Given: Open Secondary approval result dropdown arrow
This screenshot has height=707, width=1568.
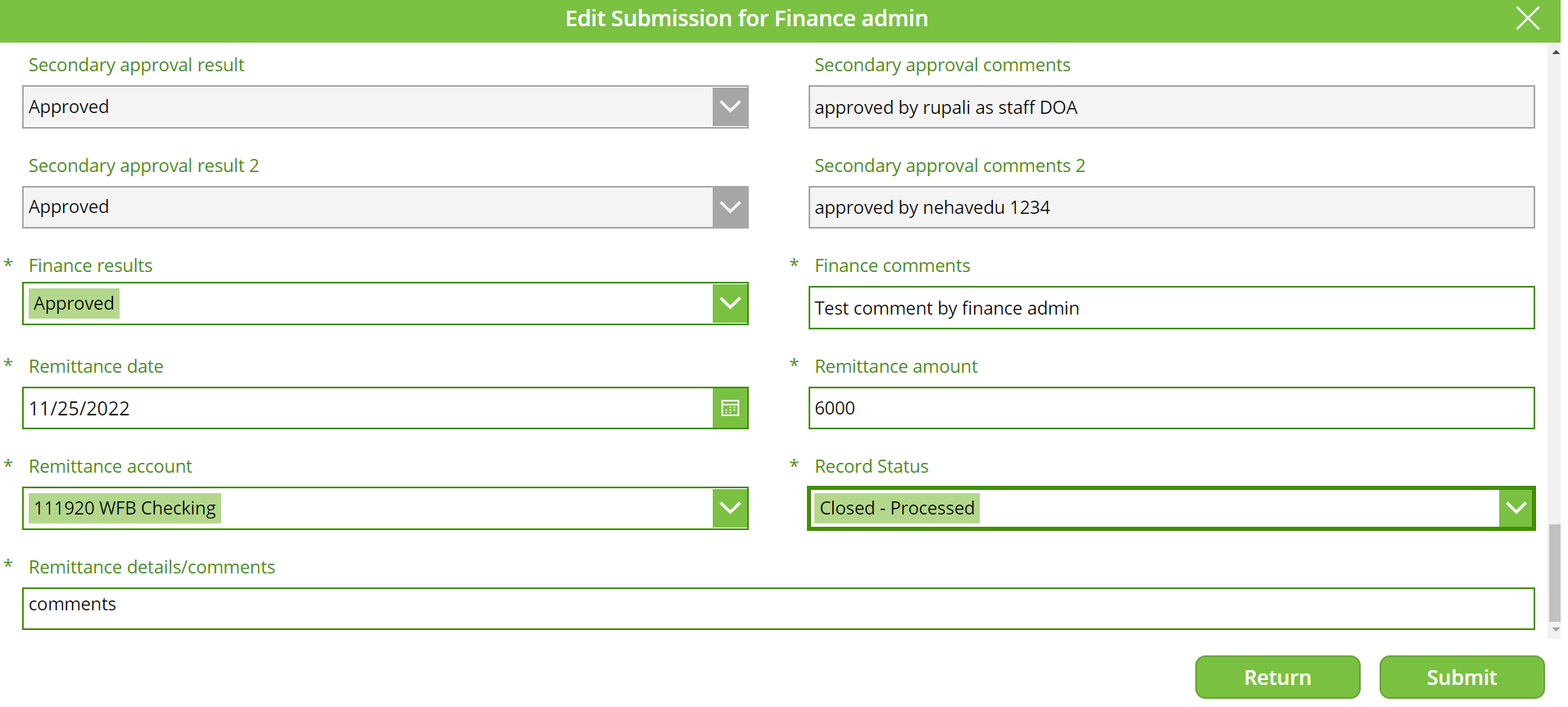Looking at the screenshot, I should [x=730, y=107].
